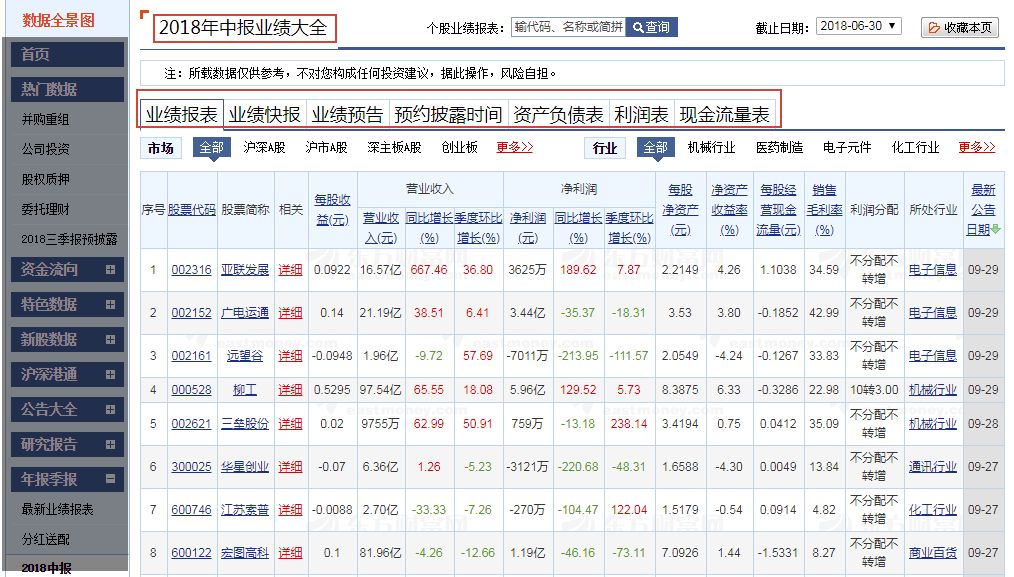Viewport: 1014px width, 577px height.
Task: Expand the 研究报告 sidebar plus icon
Action: pos(110,444)
